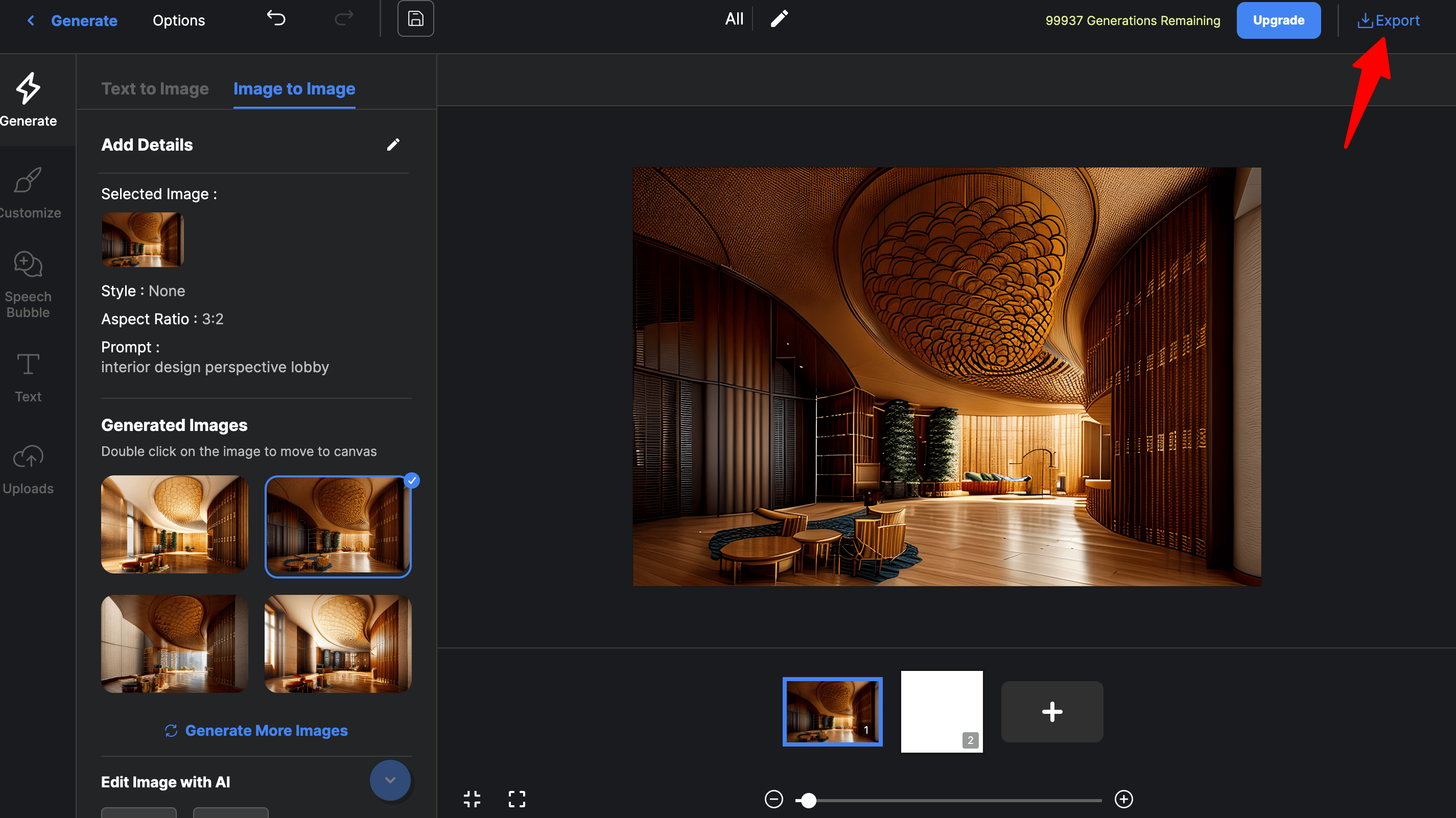Viewport: 1456px width, 818px height.
Task: Click Generate More Images
Action: [256, 731]
